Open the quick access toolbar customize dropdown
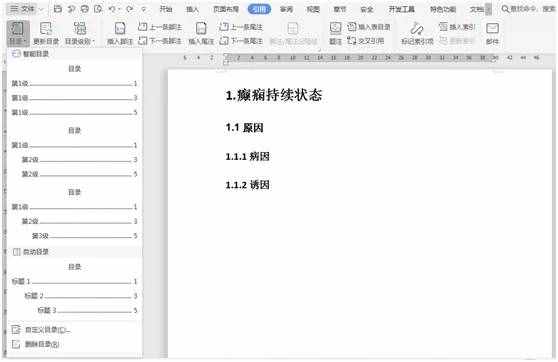Image resolution: width=558 pixels, height=362 pixels. (144, 9)
